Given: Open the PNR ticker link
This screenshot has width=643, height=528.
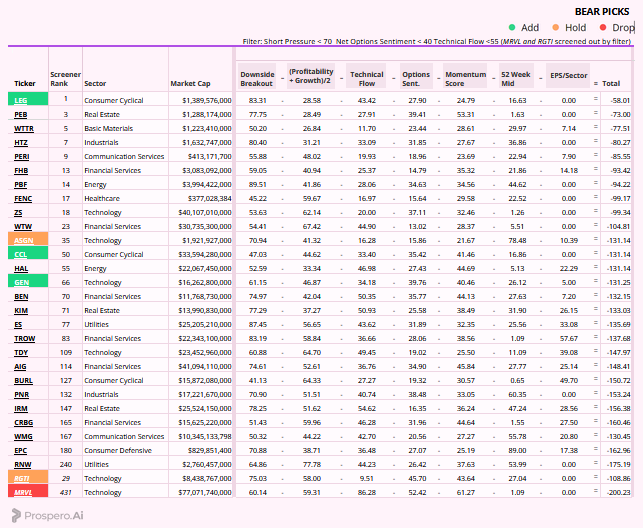Looking at the screenshot, I should (x=21, y=394).
